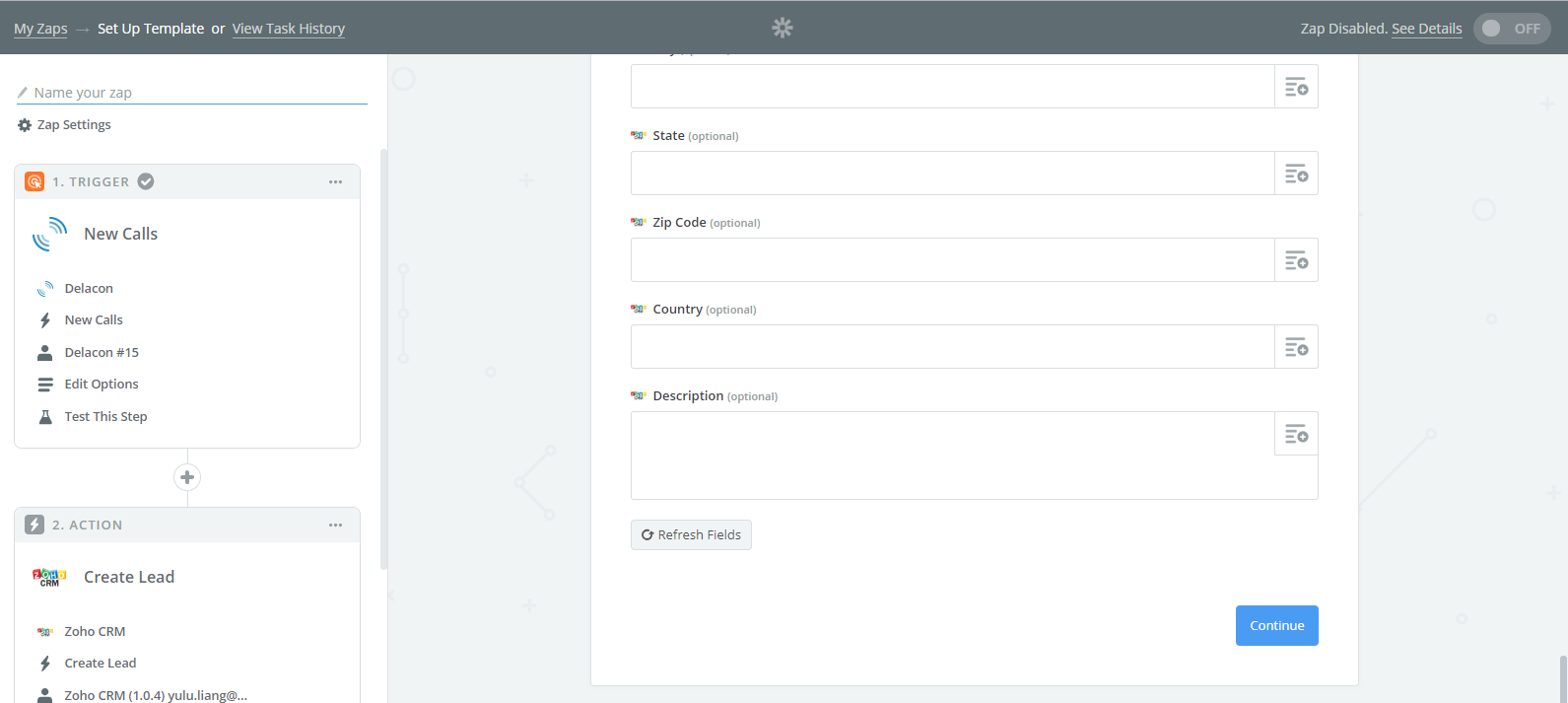Click the Country input field
The width and height of the screenshot is (1568, 703).
click(952, 347)
